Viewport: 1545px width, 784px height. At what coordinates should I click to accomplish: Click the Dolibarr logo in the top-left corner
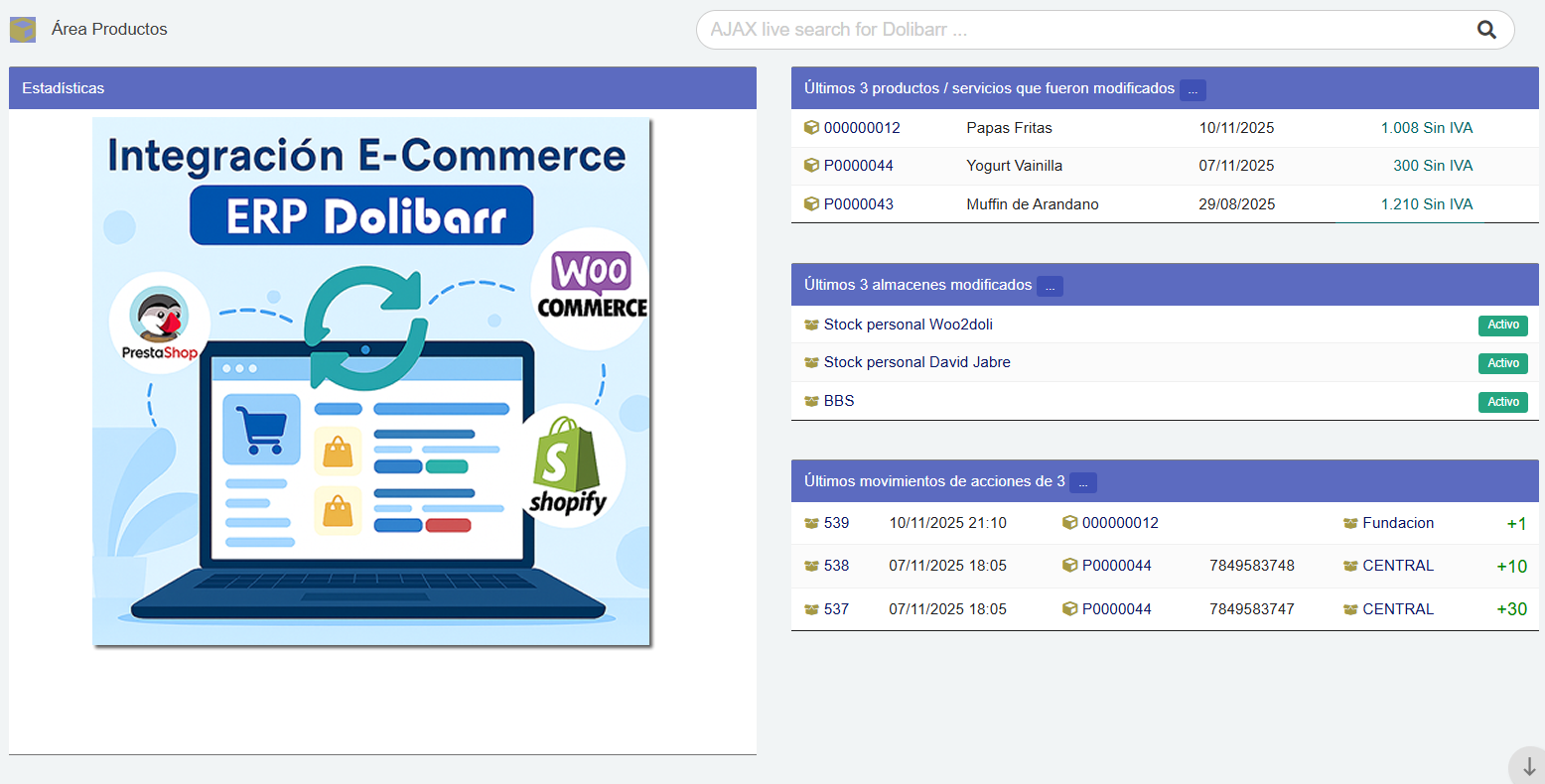click(x=22, y=29)
